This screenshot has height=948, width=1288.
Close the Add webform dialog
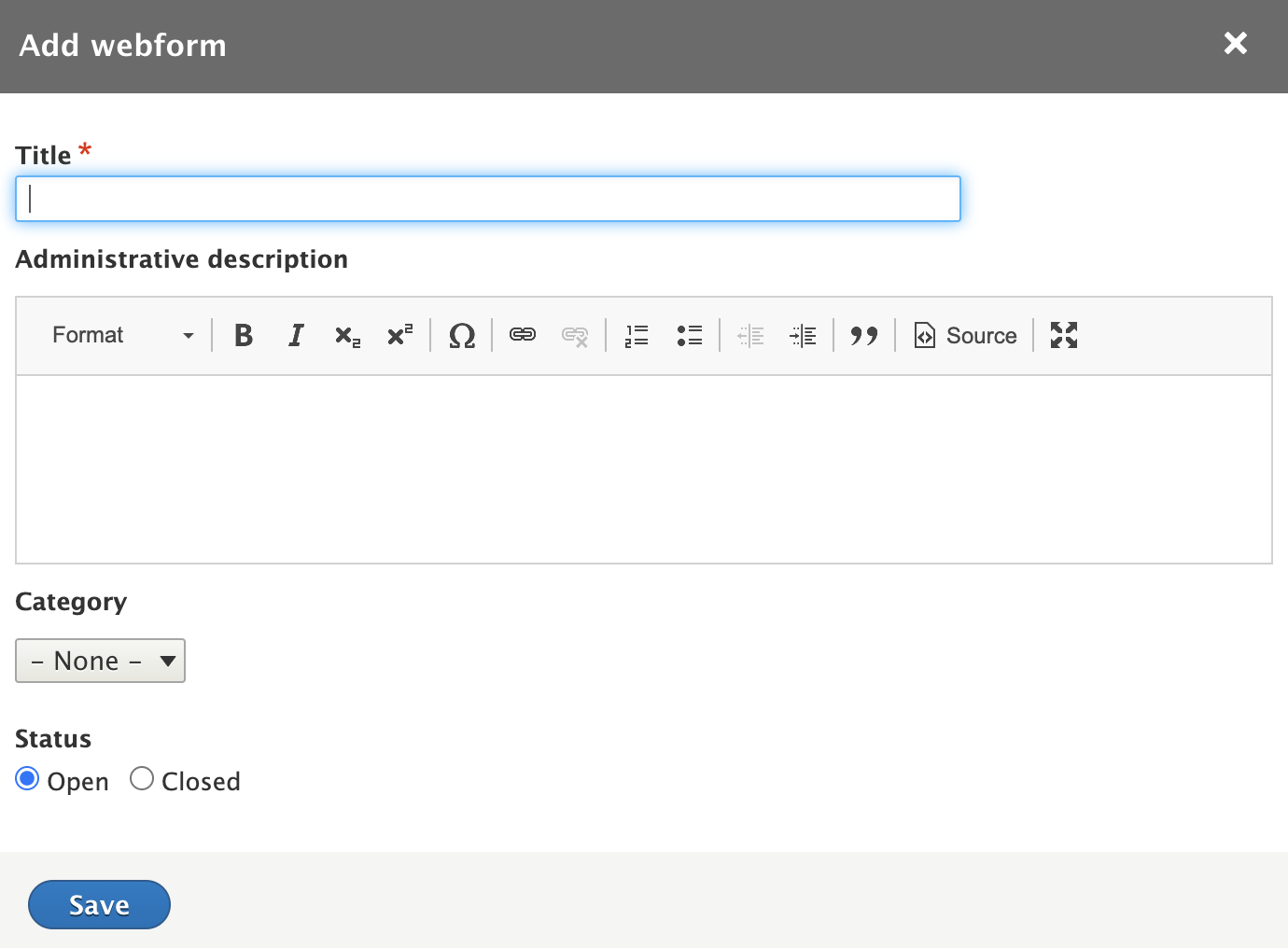tap(1236, 44)
